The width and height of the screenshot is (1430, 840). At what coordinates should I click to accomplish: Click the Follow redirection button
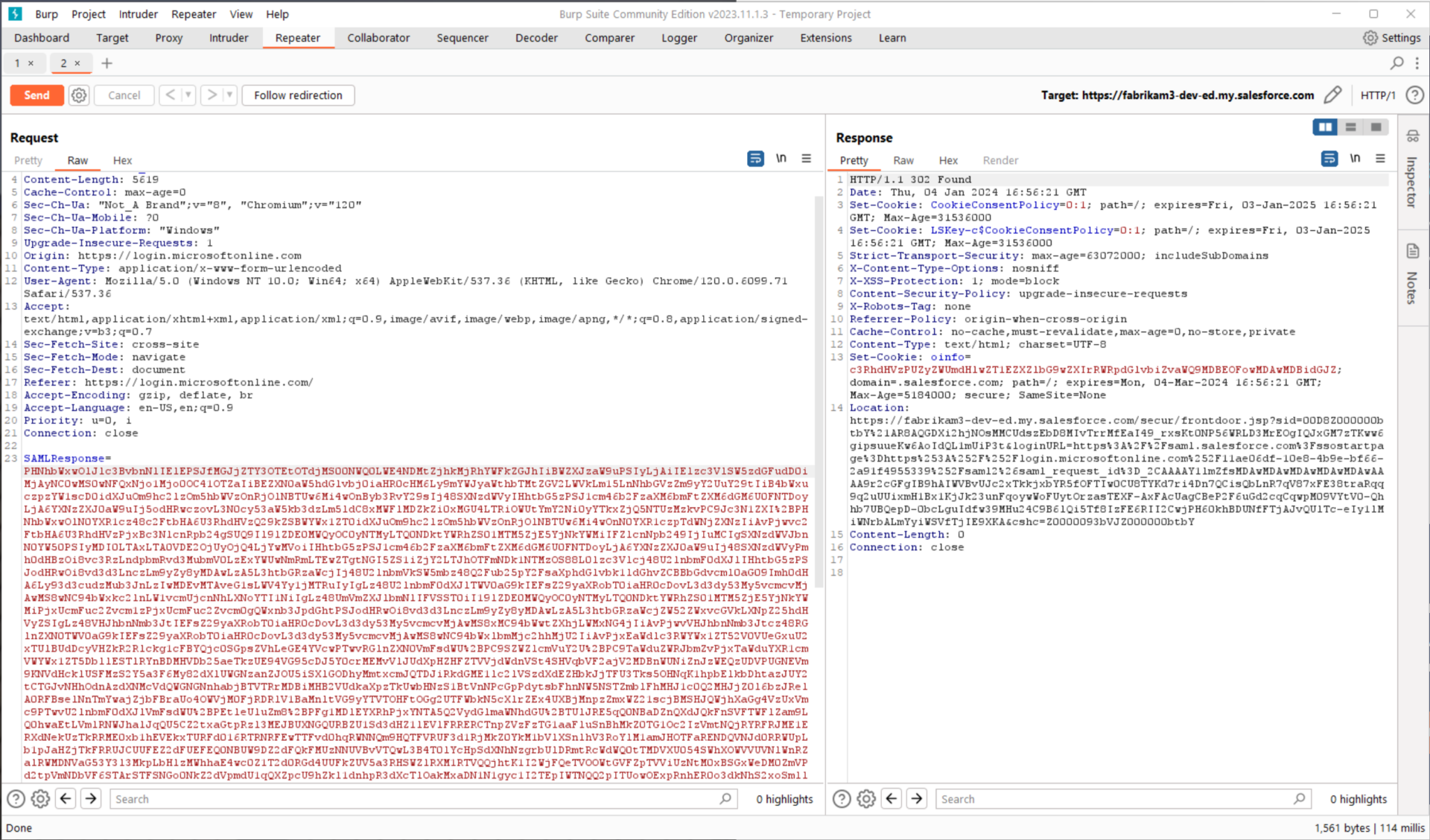click(298, 95)
